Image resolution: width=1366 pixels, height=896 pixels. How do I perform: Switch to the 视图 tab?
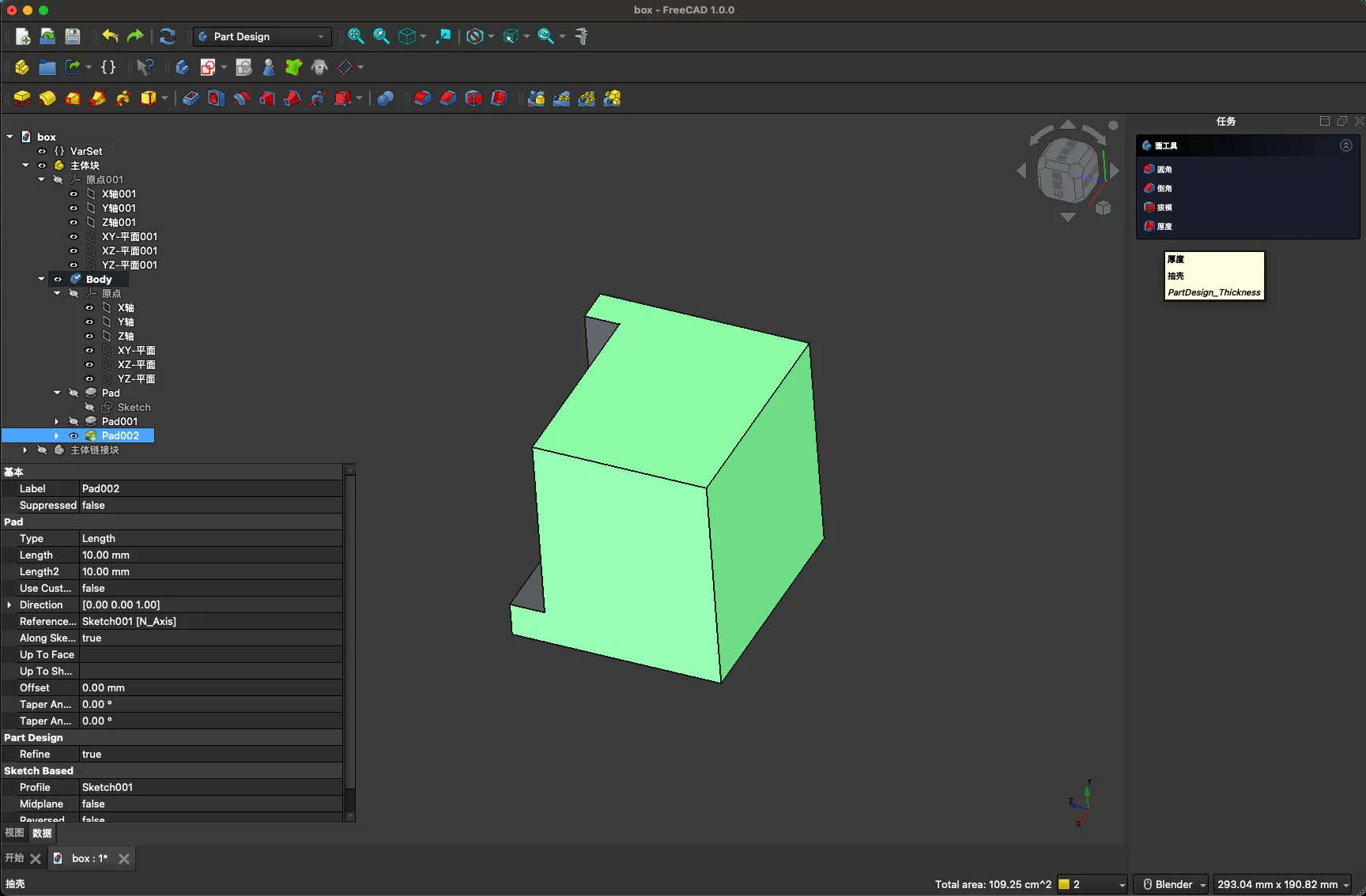point(14,833)
